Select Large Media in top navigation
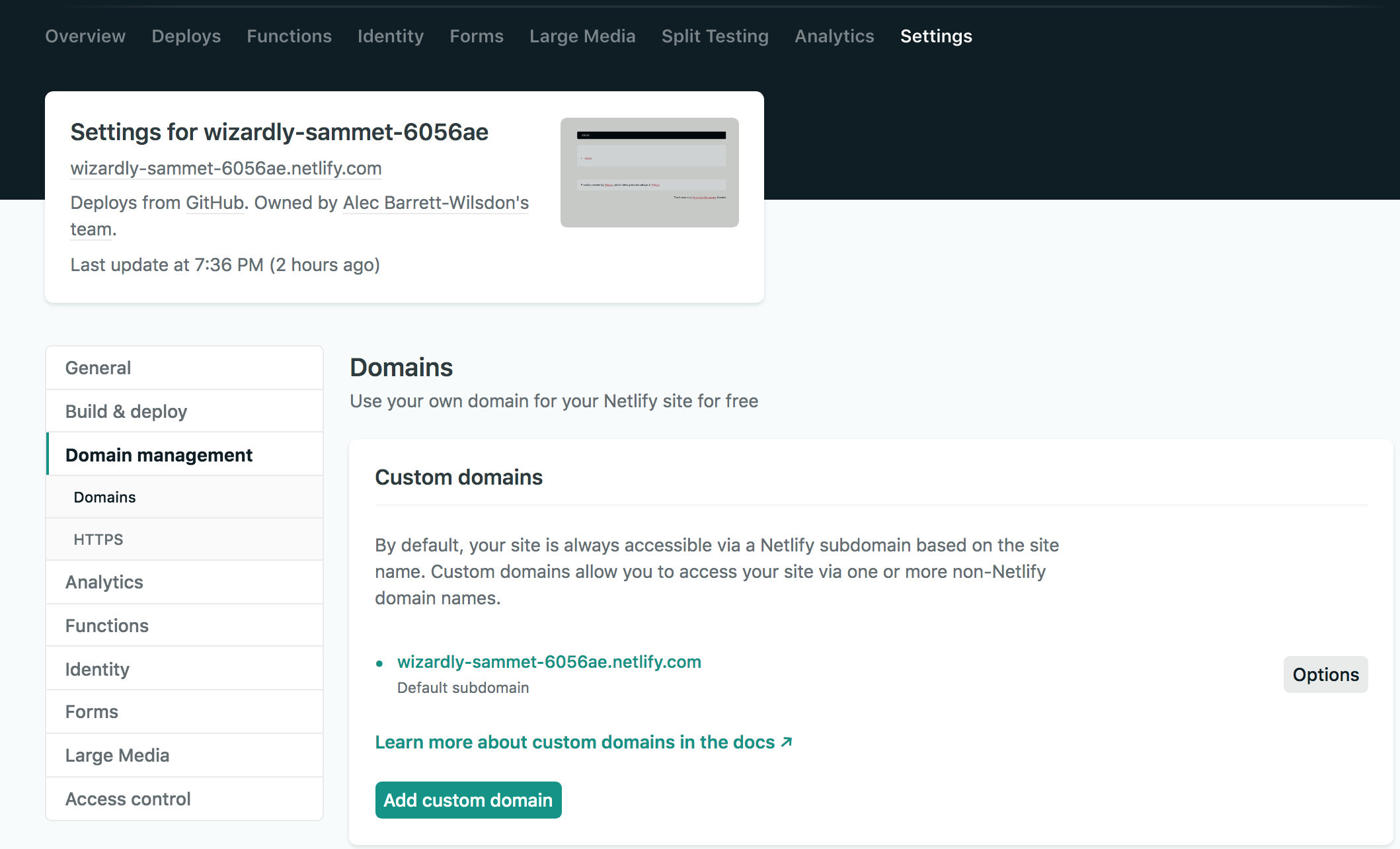This screenshot has width=1400, height=849. [582, 36]
